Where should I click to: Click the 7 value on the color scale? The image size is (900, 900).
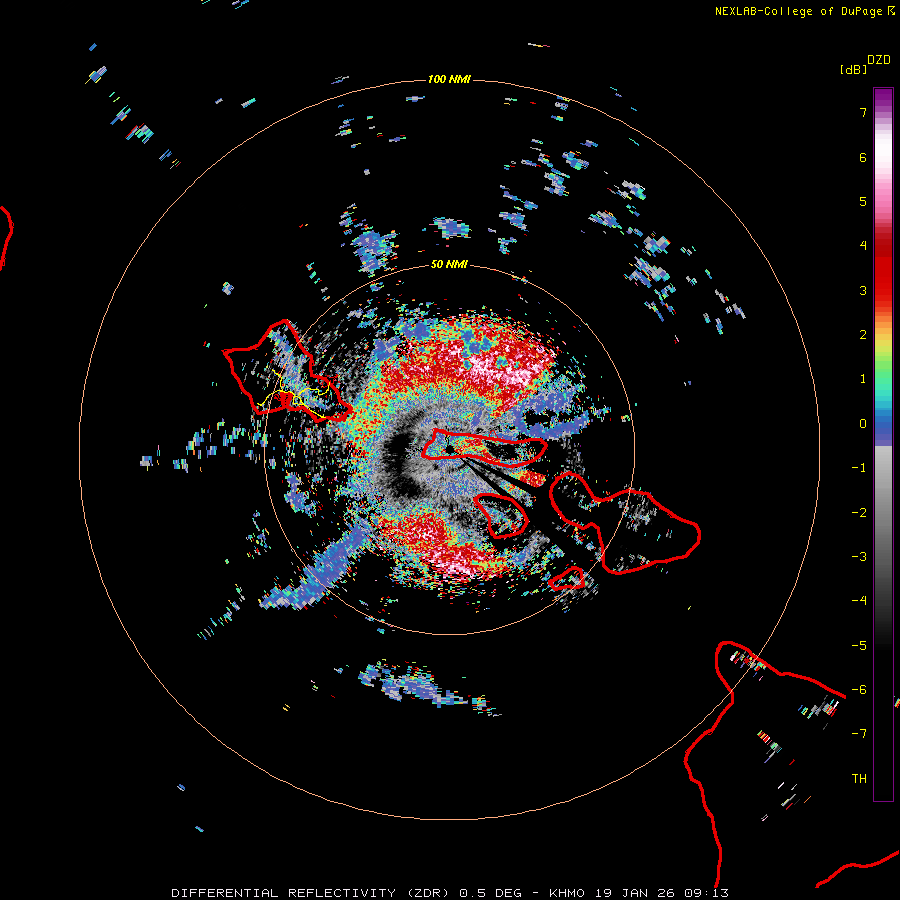click(x=863, y=112)
